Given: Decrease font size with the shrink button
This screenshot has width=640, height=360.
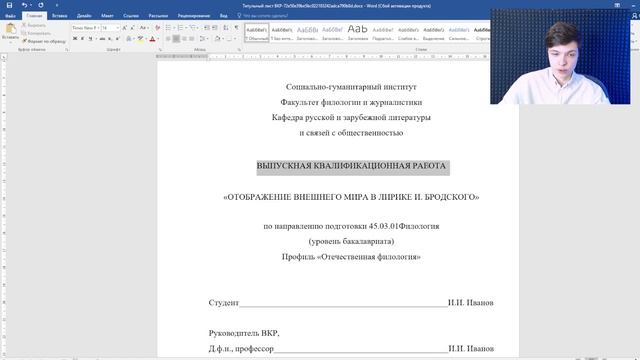Looking at the screenshot, I should click(132, 28).
